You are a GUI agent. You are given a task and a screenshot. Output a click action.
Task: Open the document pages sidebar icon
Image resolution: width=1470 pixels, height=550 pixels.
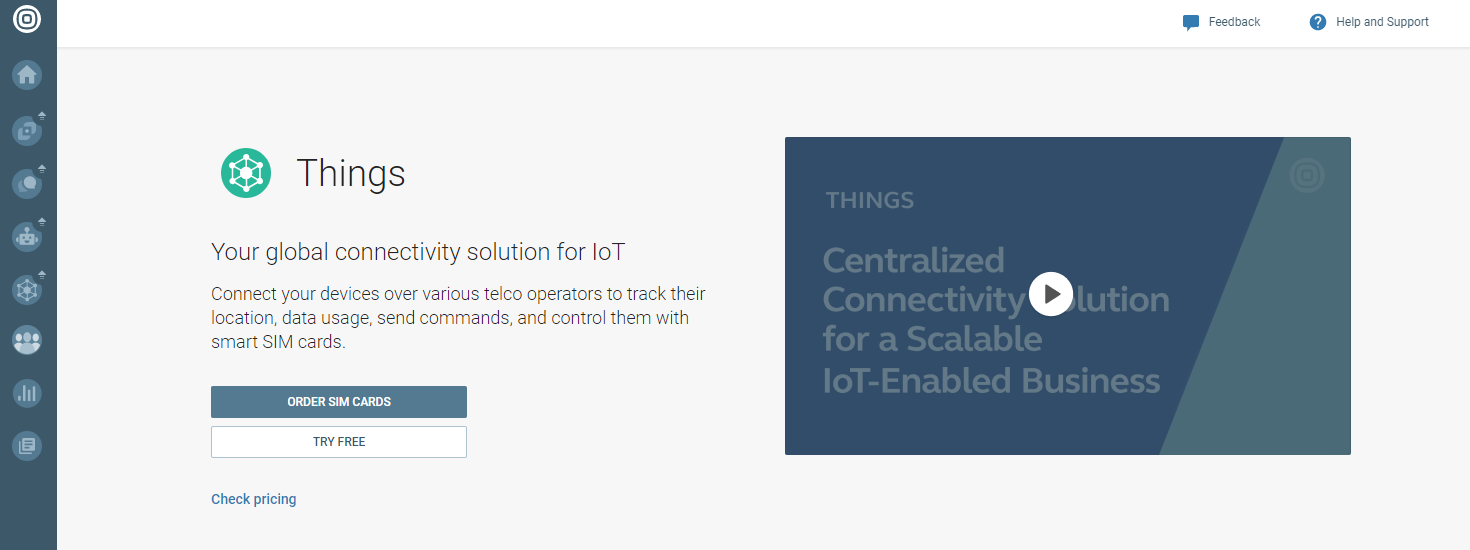tap(27, 446)
